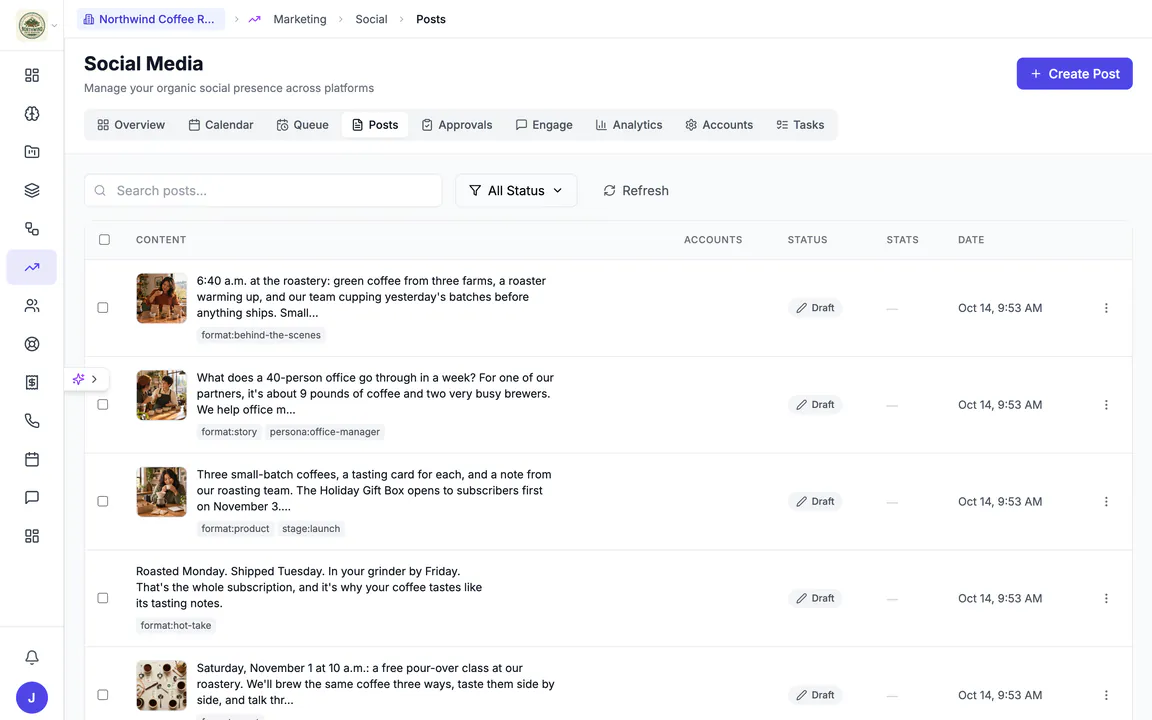Viewport: 1152px width, 720px height.
Task: Open the user avatar J
Action: click(32, 697)
